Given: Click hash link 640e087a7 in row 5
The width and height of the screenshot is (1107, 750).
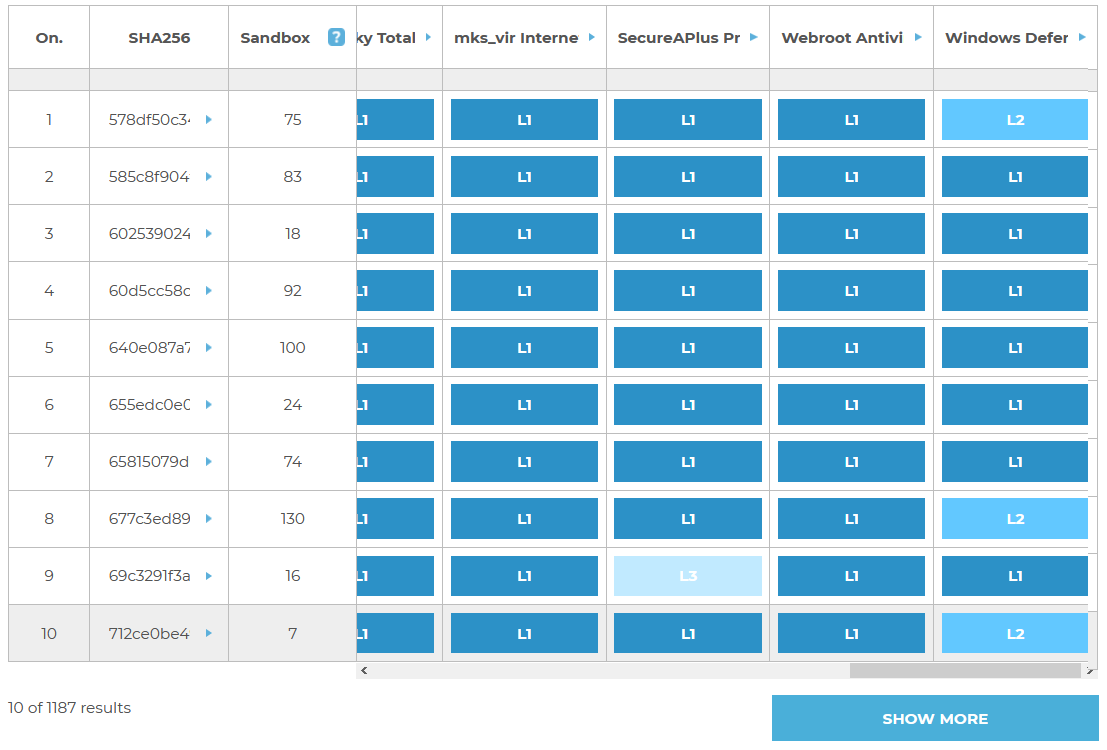Looking at the screenshot, I should point(149,348).
